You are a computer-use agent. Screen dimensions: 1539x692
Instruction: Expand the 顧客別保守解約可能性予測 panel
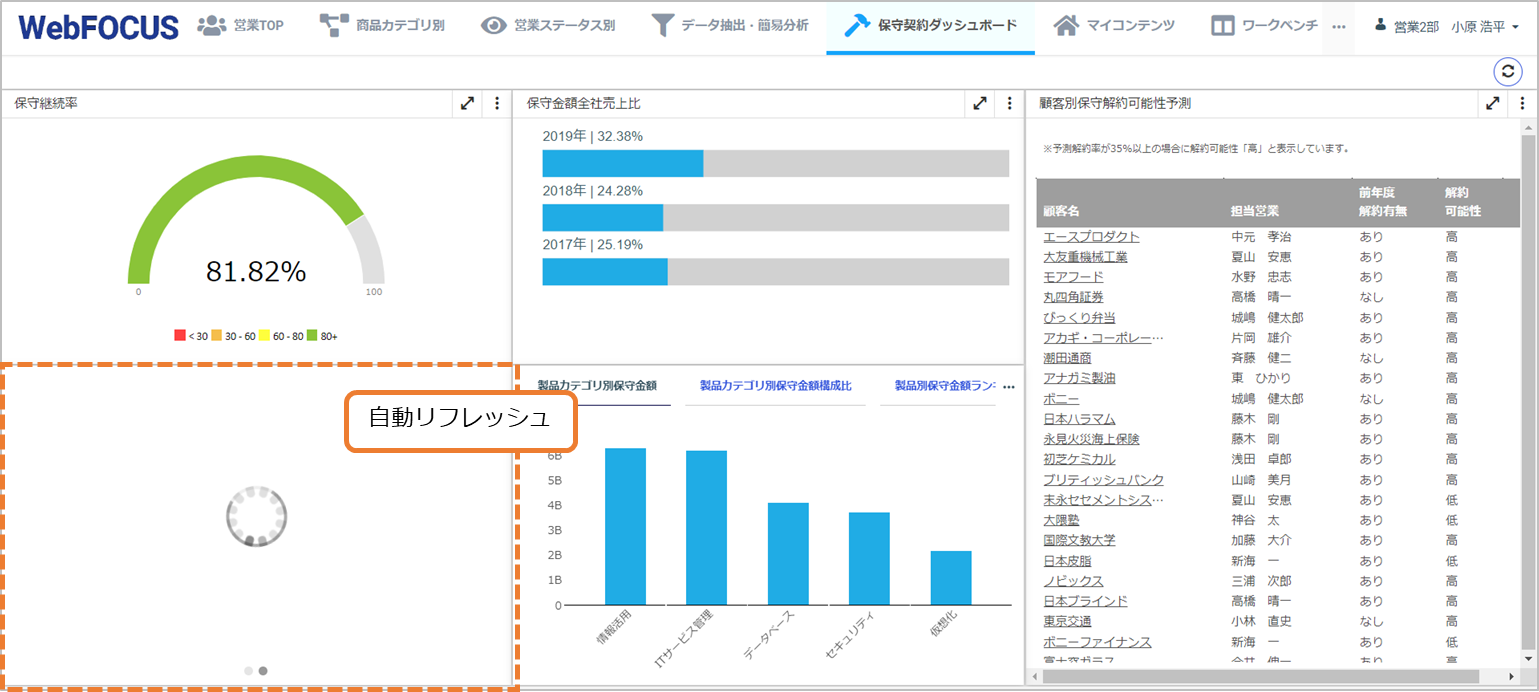click(x=1491, y=102)
